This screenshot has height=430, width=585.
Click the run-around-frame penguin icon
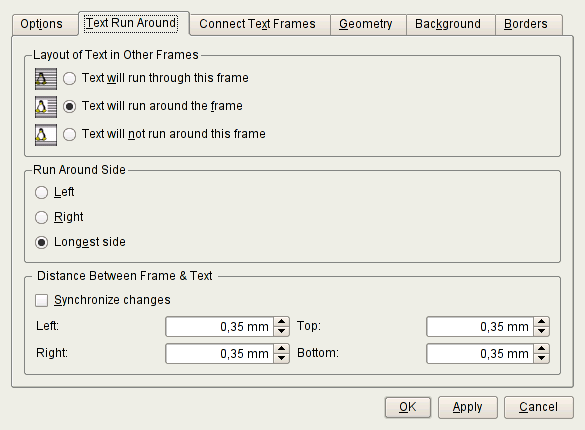click(46, 107)
